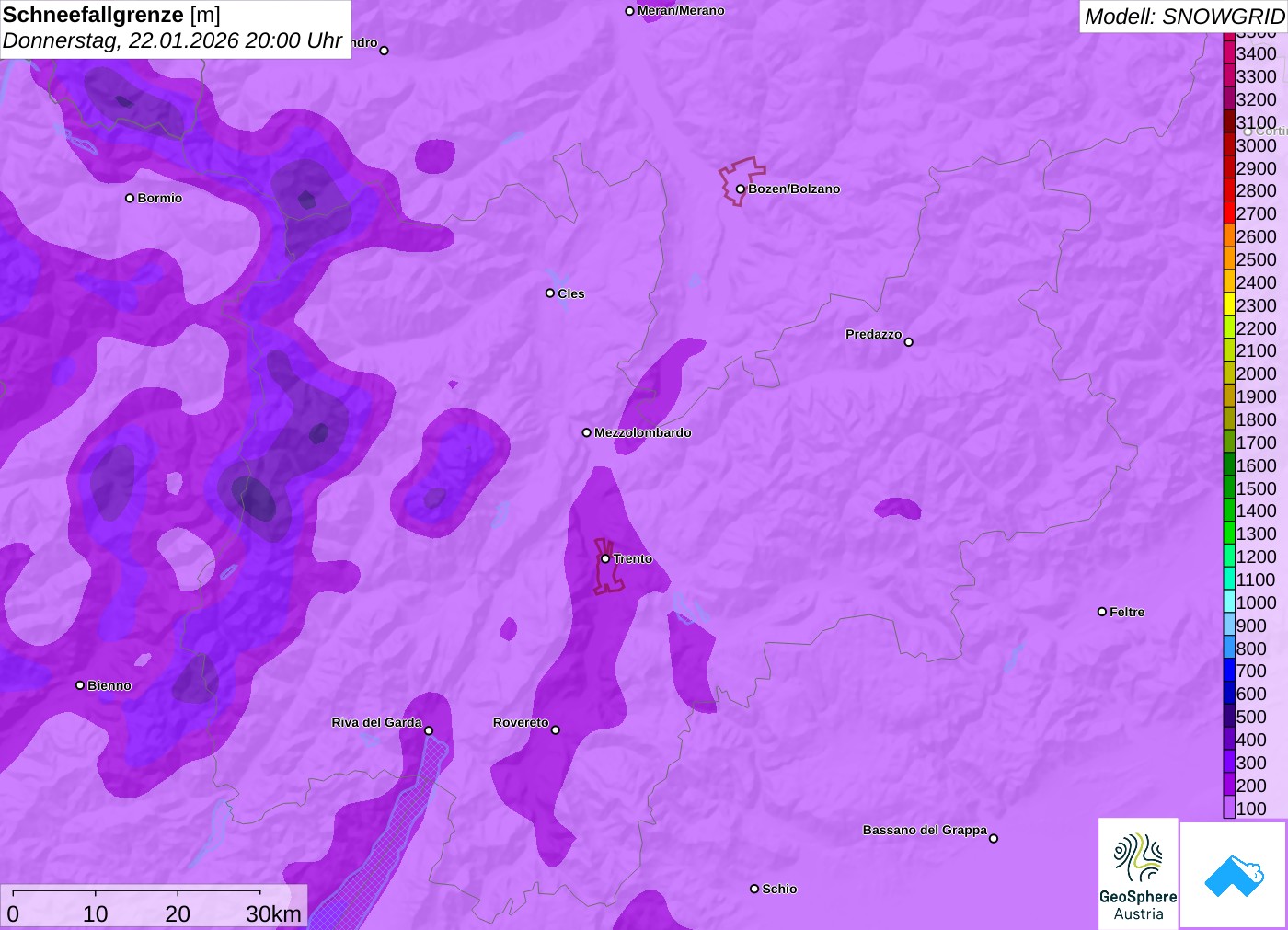
Task: Click the date Donnerstag, 22.01.2026 20:00 Uhr
Action: [173, 41]
